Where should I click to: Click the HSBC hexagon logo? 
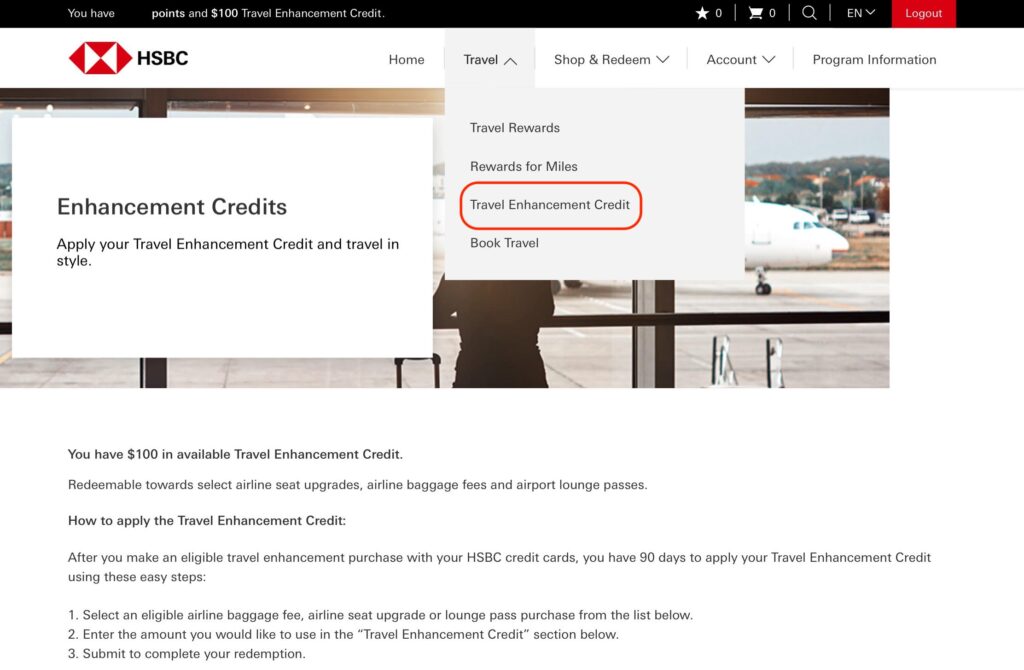click(100, 59)
